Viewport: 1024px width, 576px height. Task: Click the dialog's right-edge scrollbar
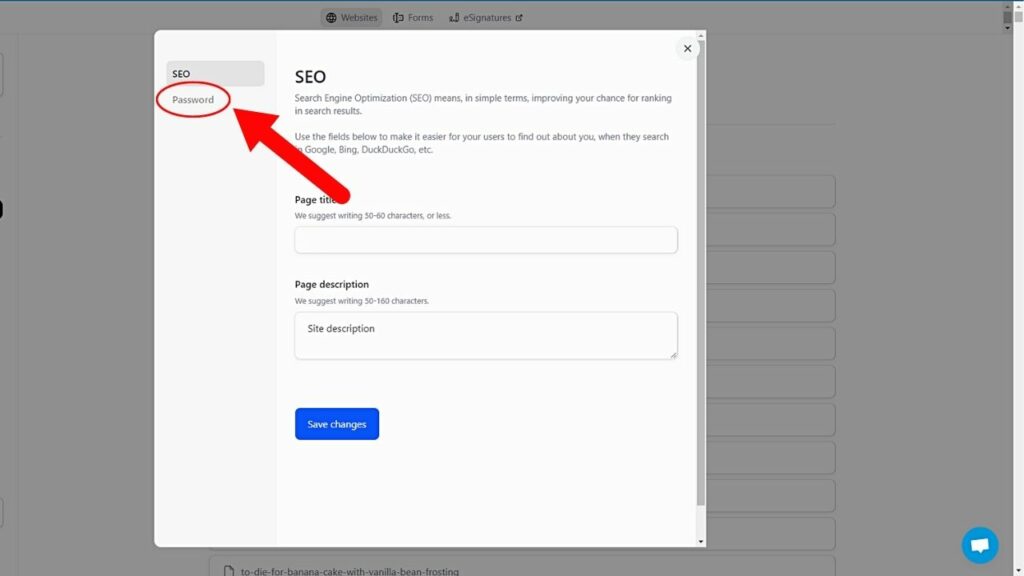(702, 290)
